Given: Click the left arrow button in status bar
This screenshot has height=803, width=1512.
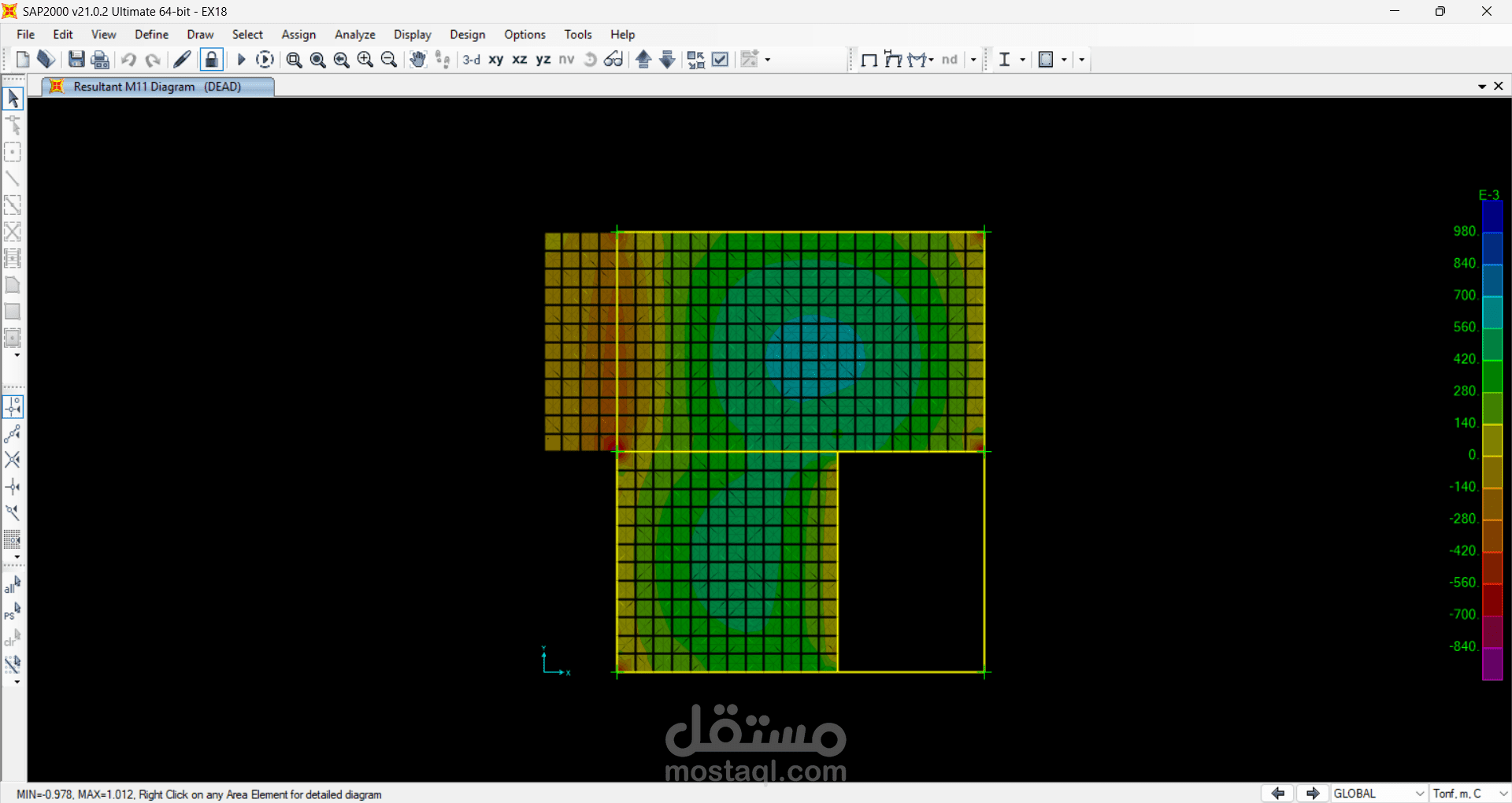Looking at the screenshot, I should tap(1277, 794).
